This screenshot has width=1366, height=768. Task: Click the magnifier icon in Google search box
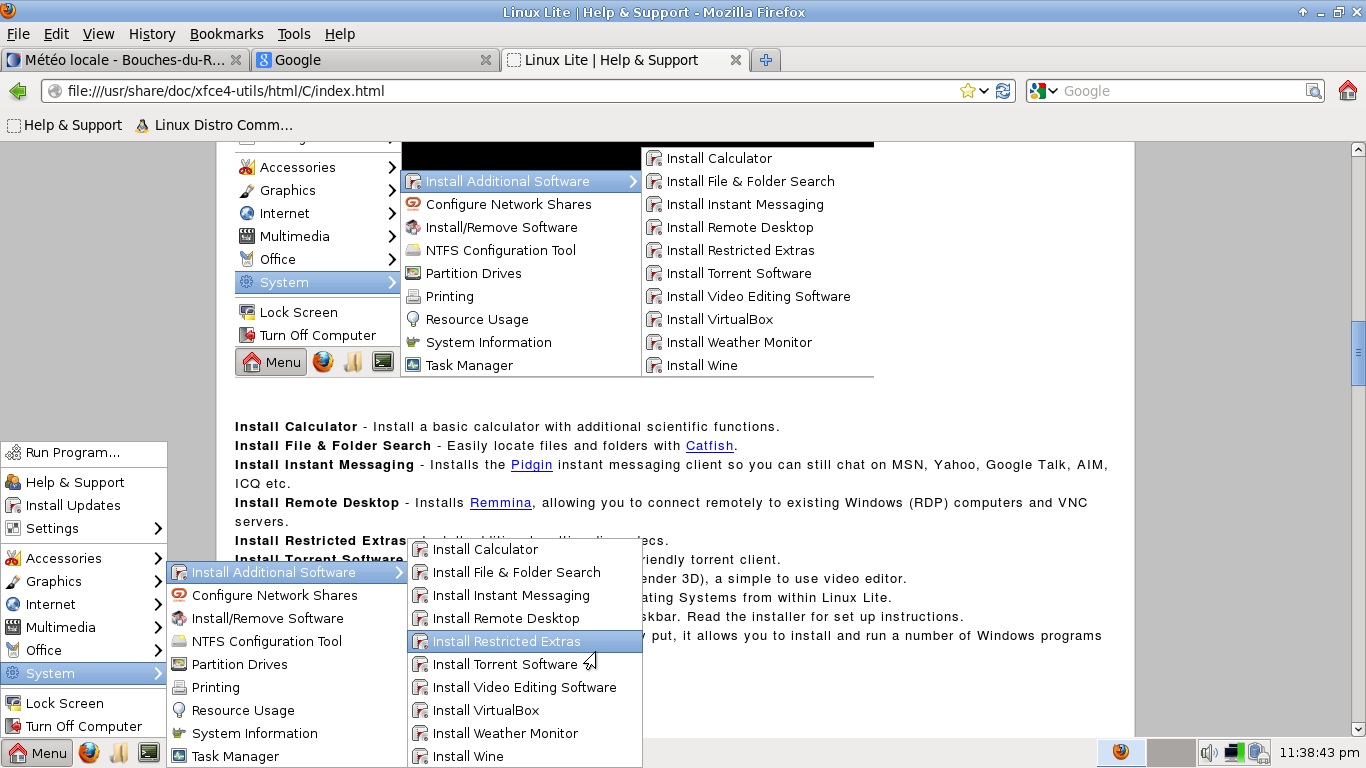point(1313,91)
